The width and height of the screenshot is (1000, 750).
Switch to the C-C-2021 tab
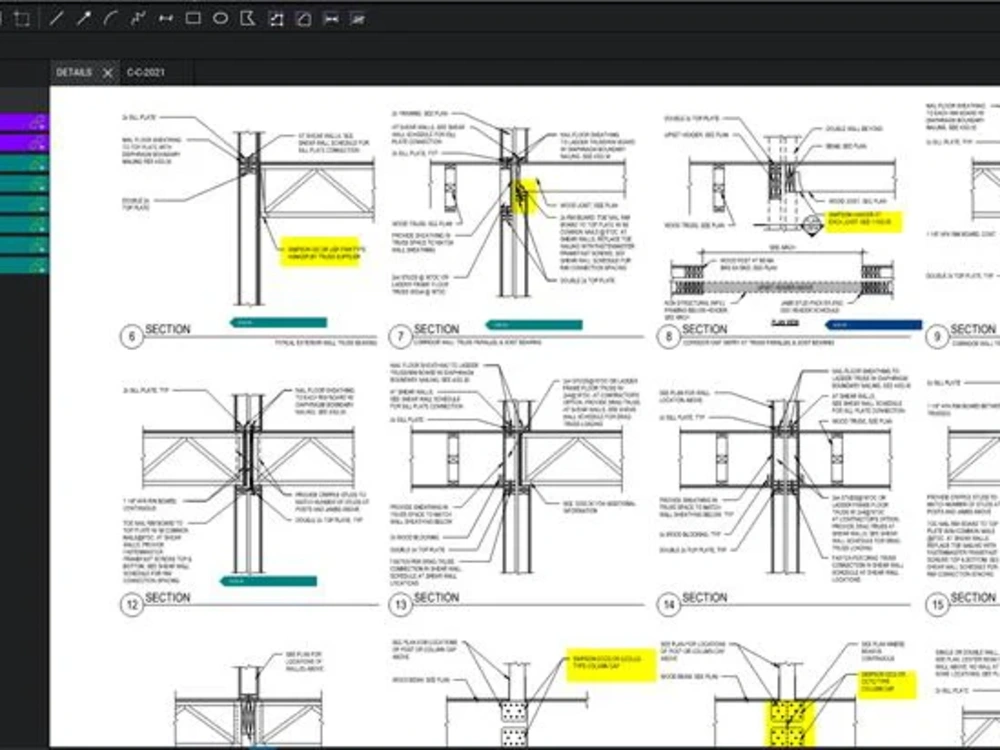click(x=147, y=72)
